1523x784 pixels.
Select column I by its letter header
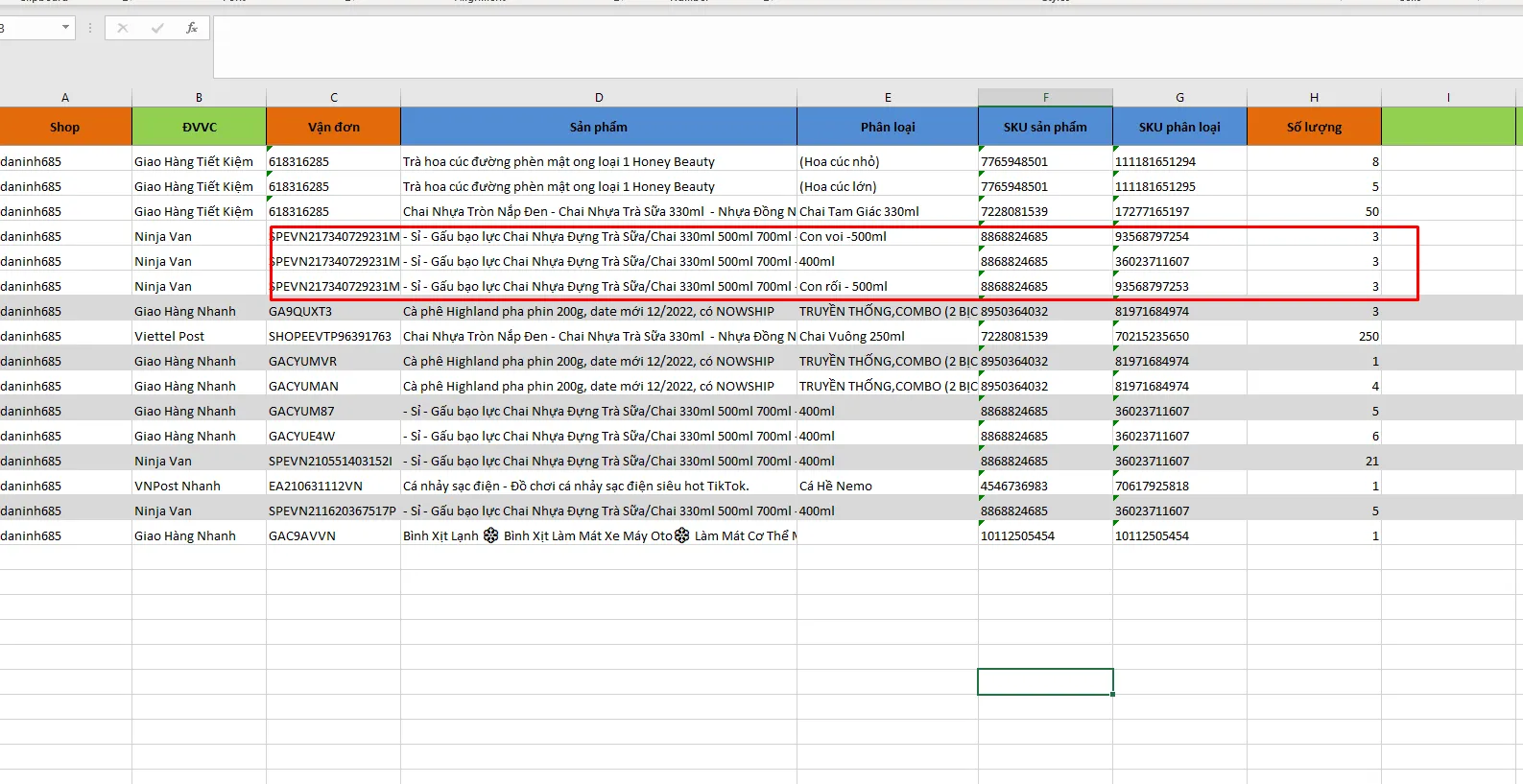pyautogui.click(x=1448, y=97)
